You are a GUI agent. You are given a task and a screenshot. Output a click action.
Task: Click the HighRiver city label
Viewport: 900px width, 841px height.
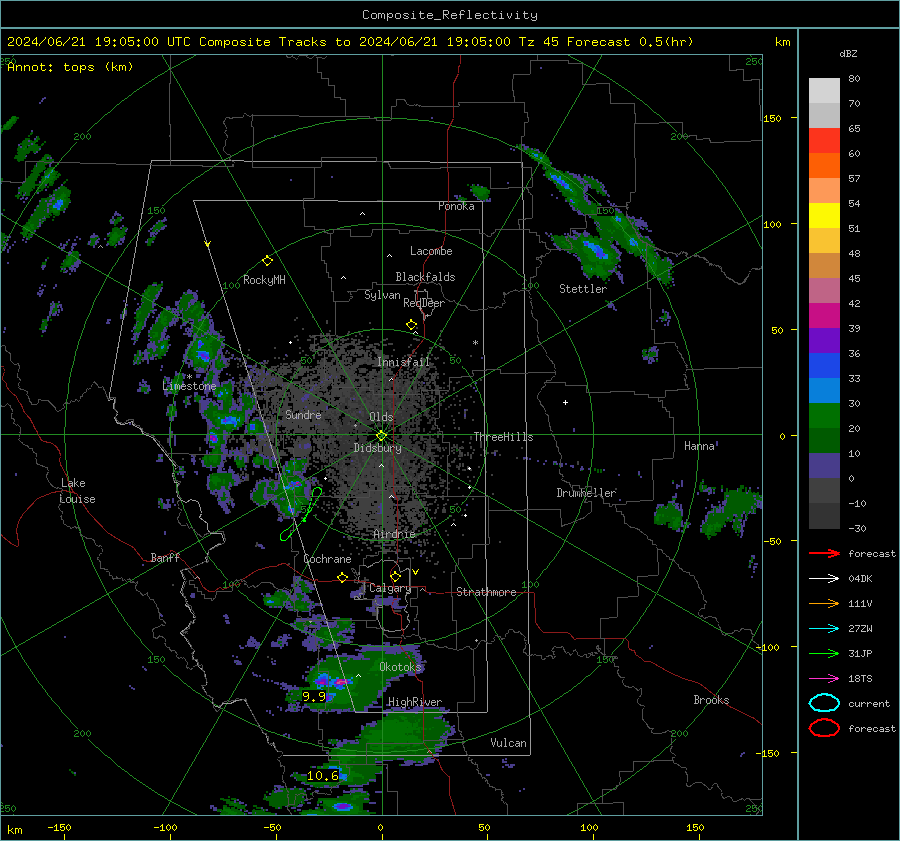(x=415, y=702)
